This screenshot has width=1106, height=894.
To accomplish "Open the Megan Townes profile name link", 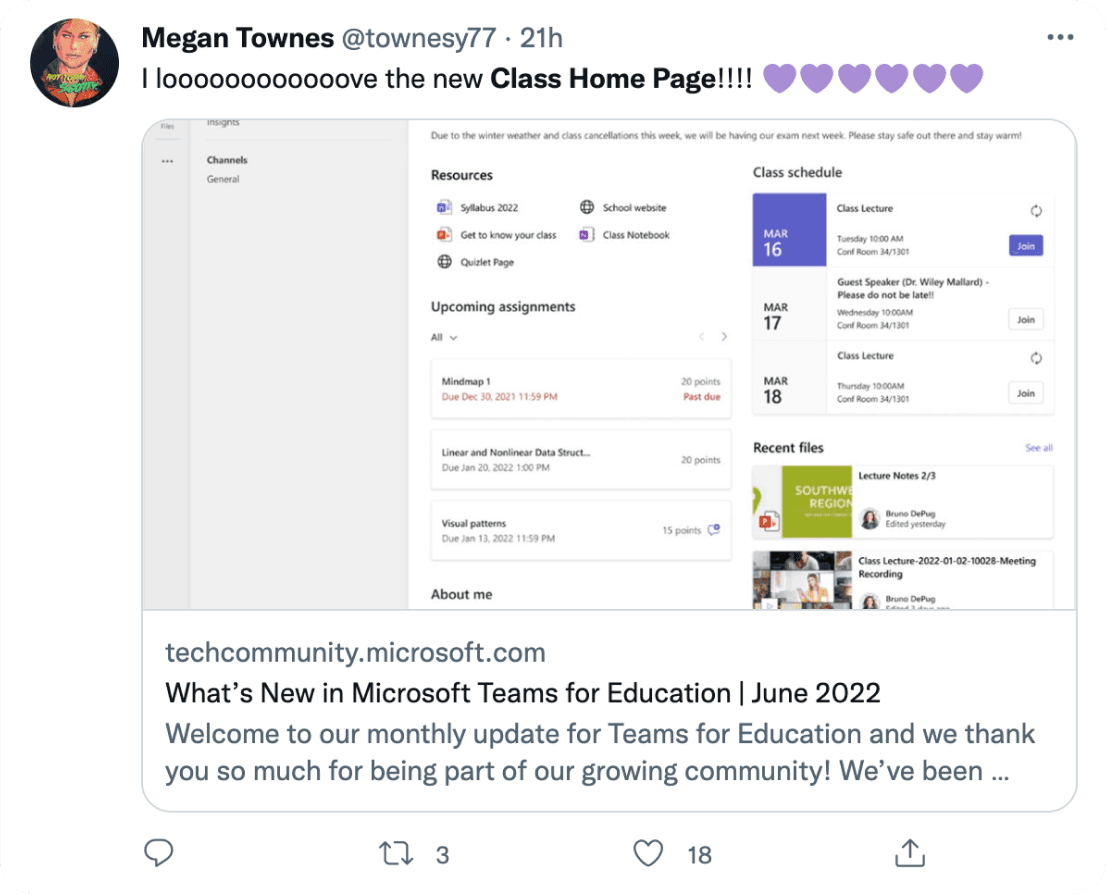I will pyautogui.click(x=237, y=38).
